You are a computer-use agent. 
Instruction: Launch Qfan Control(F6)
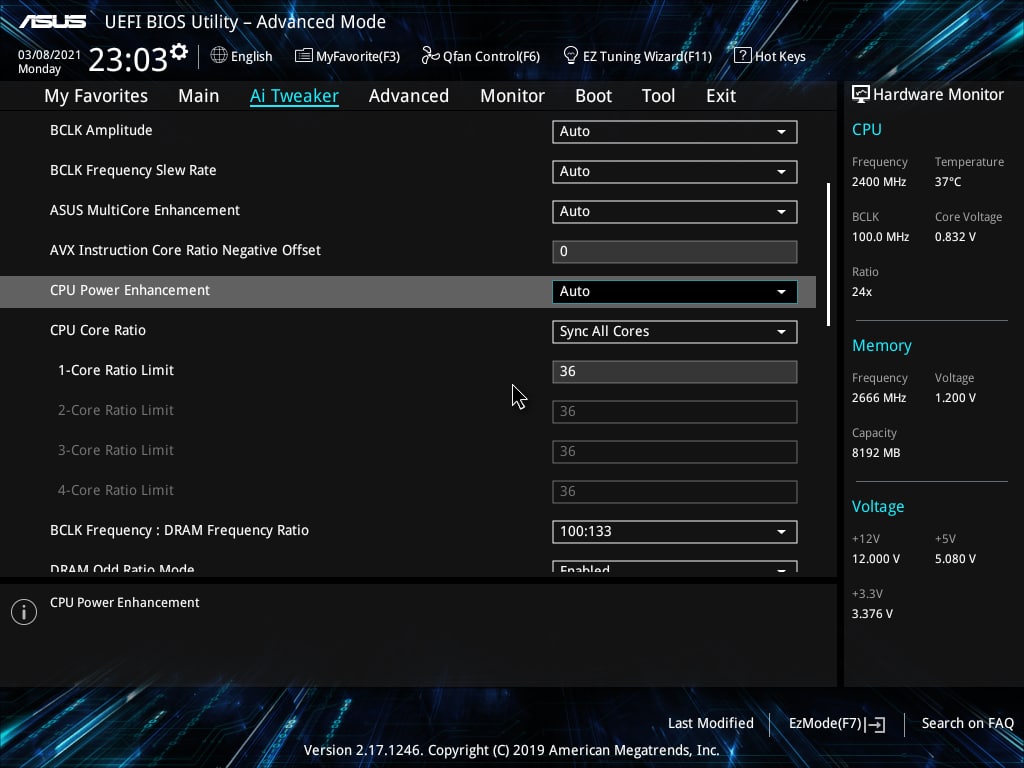click(481, 56)
